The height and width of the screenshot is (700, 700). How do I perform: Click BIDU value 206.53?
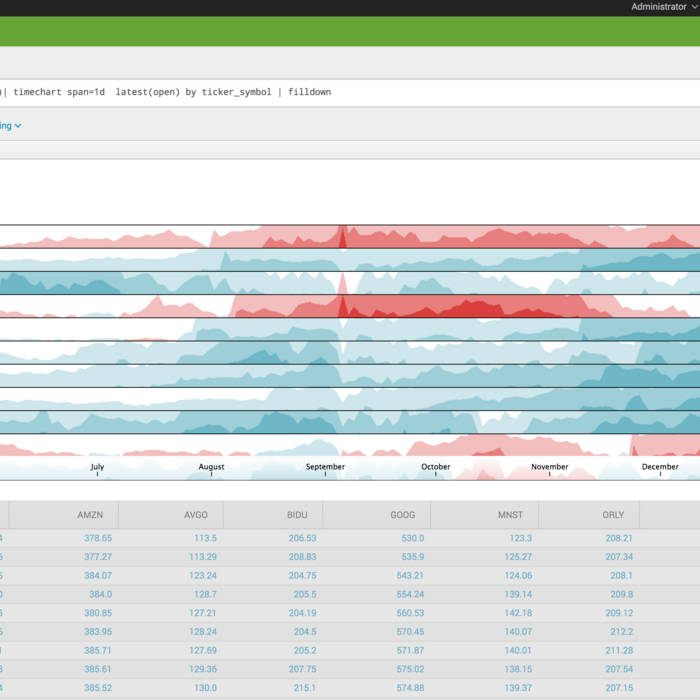[x=303, y=538]
